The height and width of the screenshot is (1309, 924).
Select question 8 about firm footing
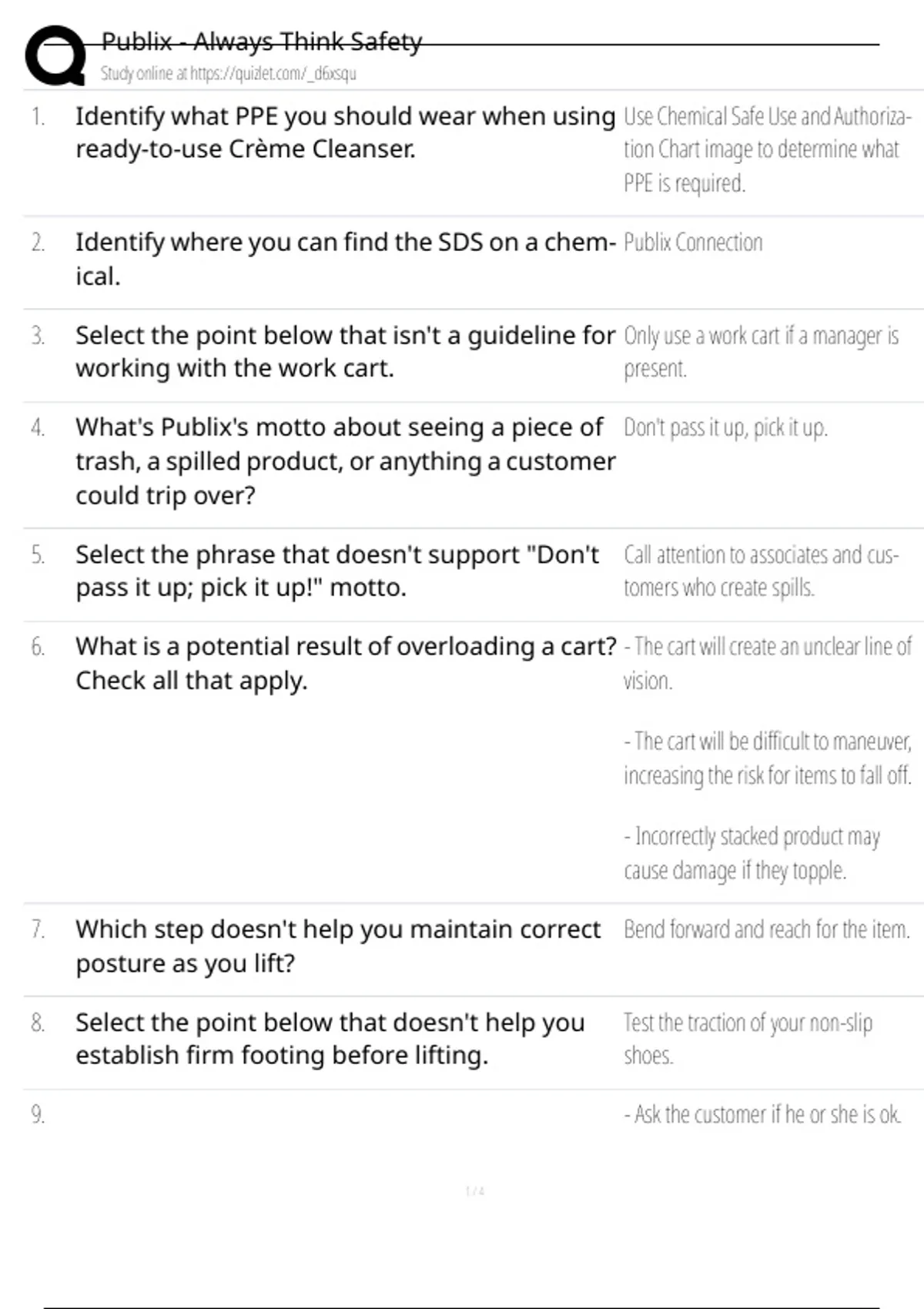click(x=330, y=1039)
